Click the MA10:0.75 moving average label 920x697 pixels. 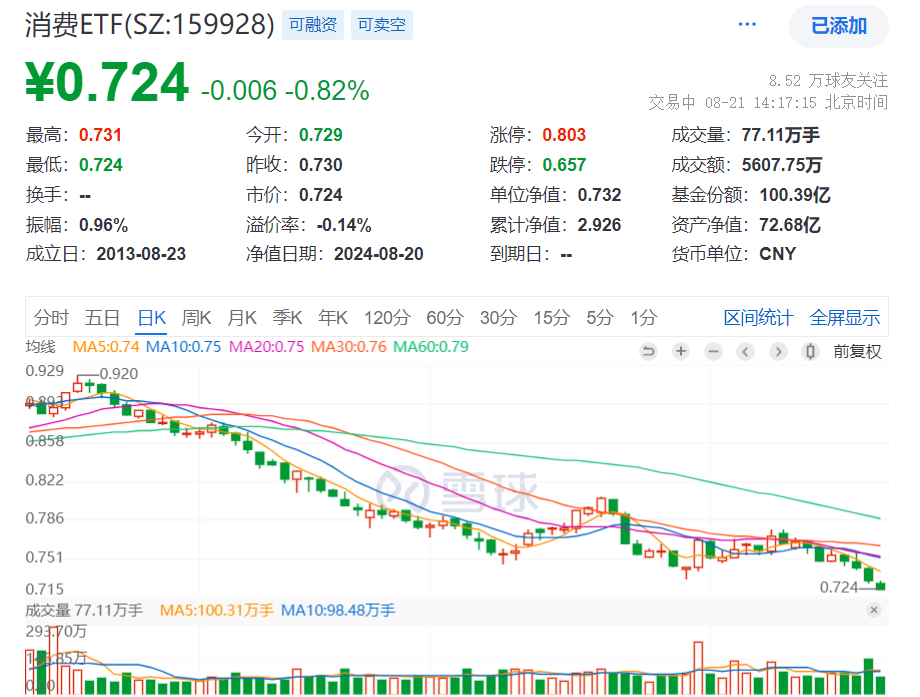pyautogui.click(x=183, y=347)
